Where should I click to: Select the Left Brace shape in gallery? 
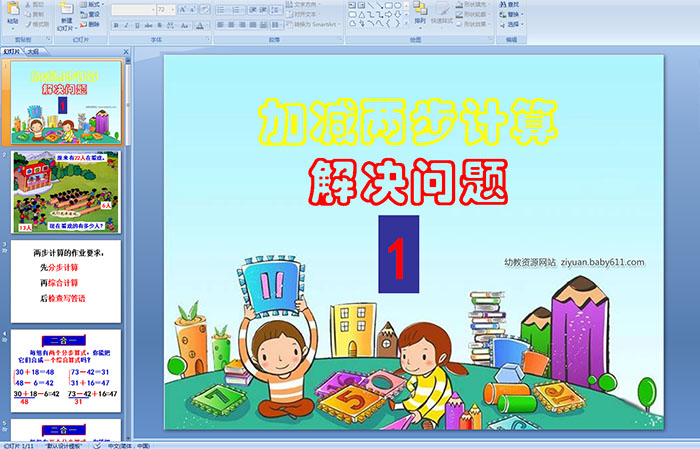pos(388,23)
